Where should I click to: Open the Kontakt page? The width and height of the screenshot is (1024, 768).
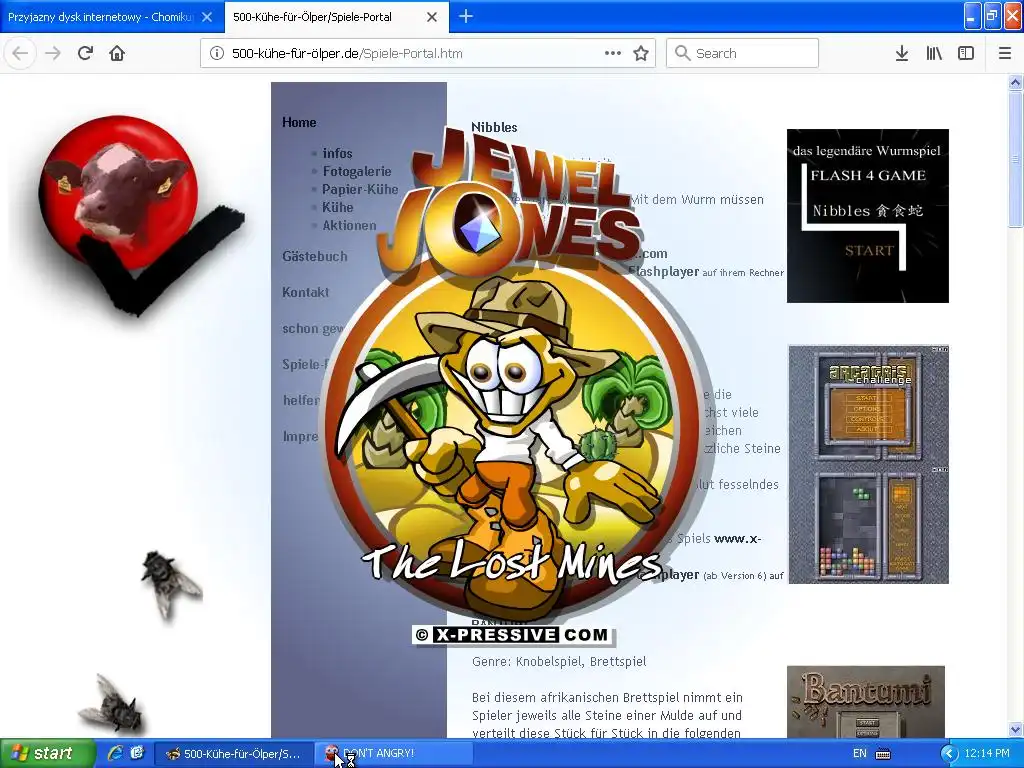[x=306, y=293]
